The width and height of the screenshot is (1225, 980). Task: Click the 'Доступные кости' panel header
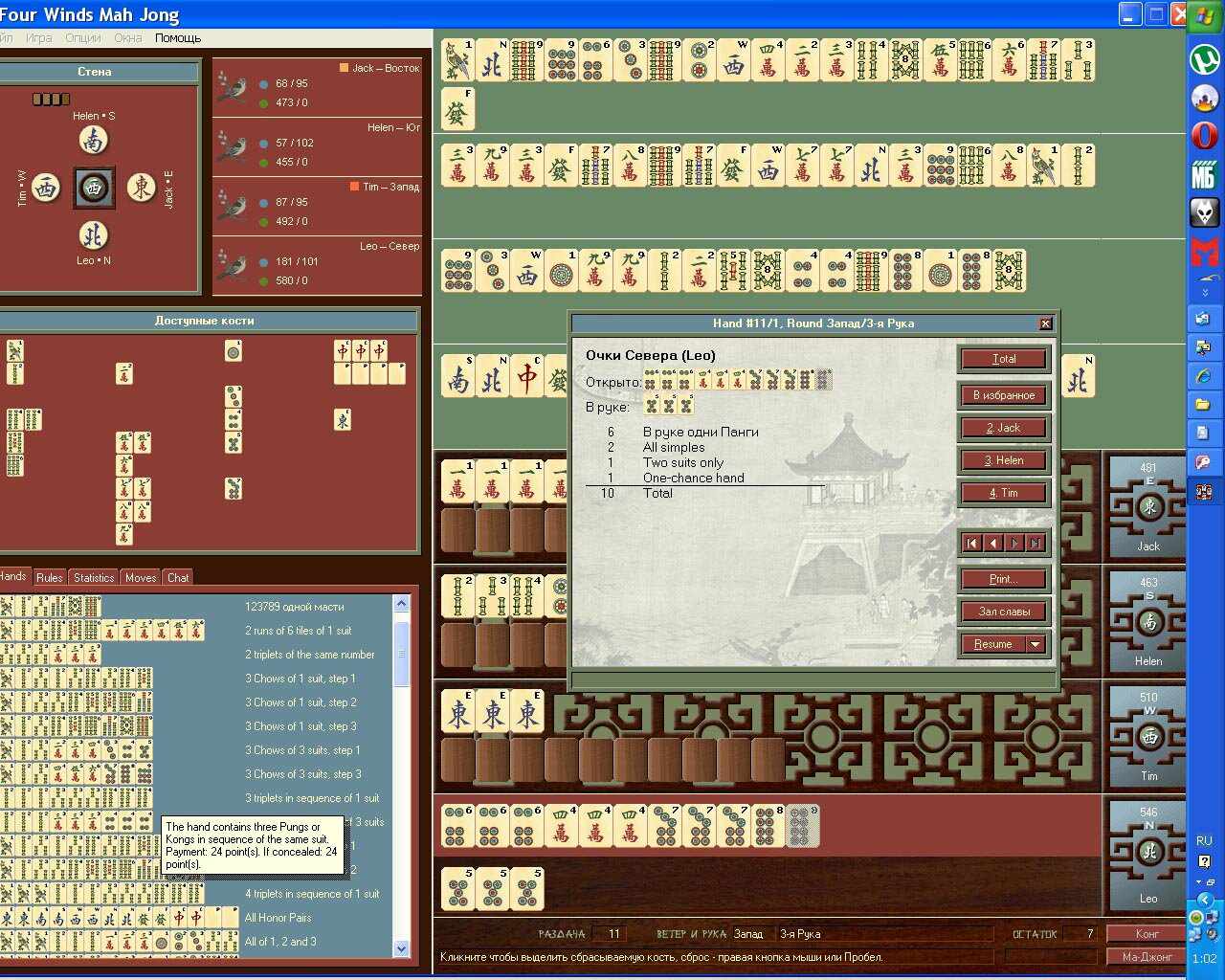[205, 321]
